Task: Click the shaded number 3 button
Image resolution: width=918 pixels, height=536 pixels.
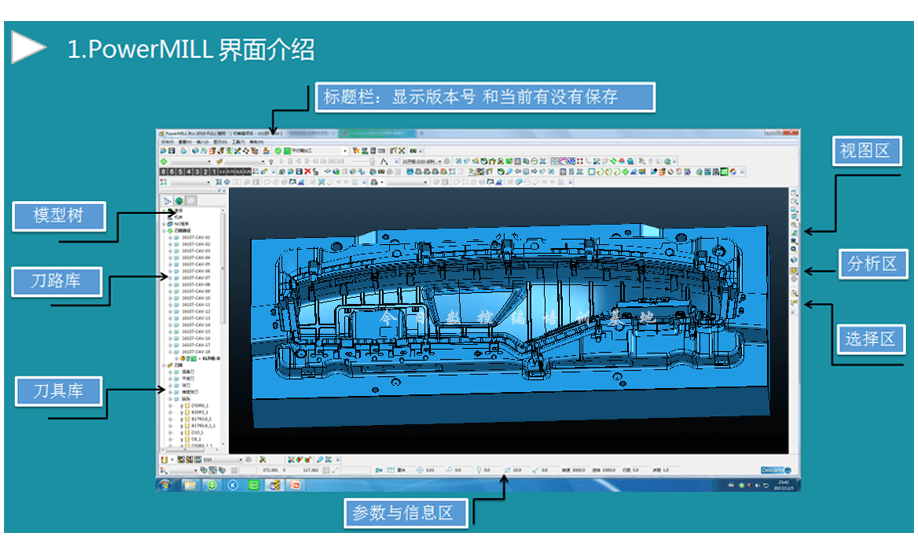Action: coord(197,171)
